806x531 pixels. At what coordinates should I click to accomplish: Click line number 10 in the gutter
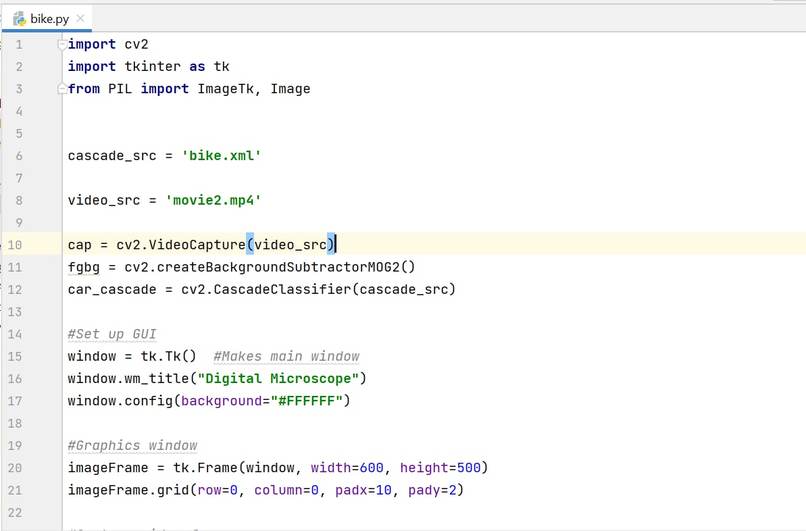click(14, 245)
